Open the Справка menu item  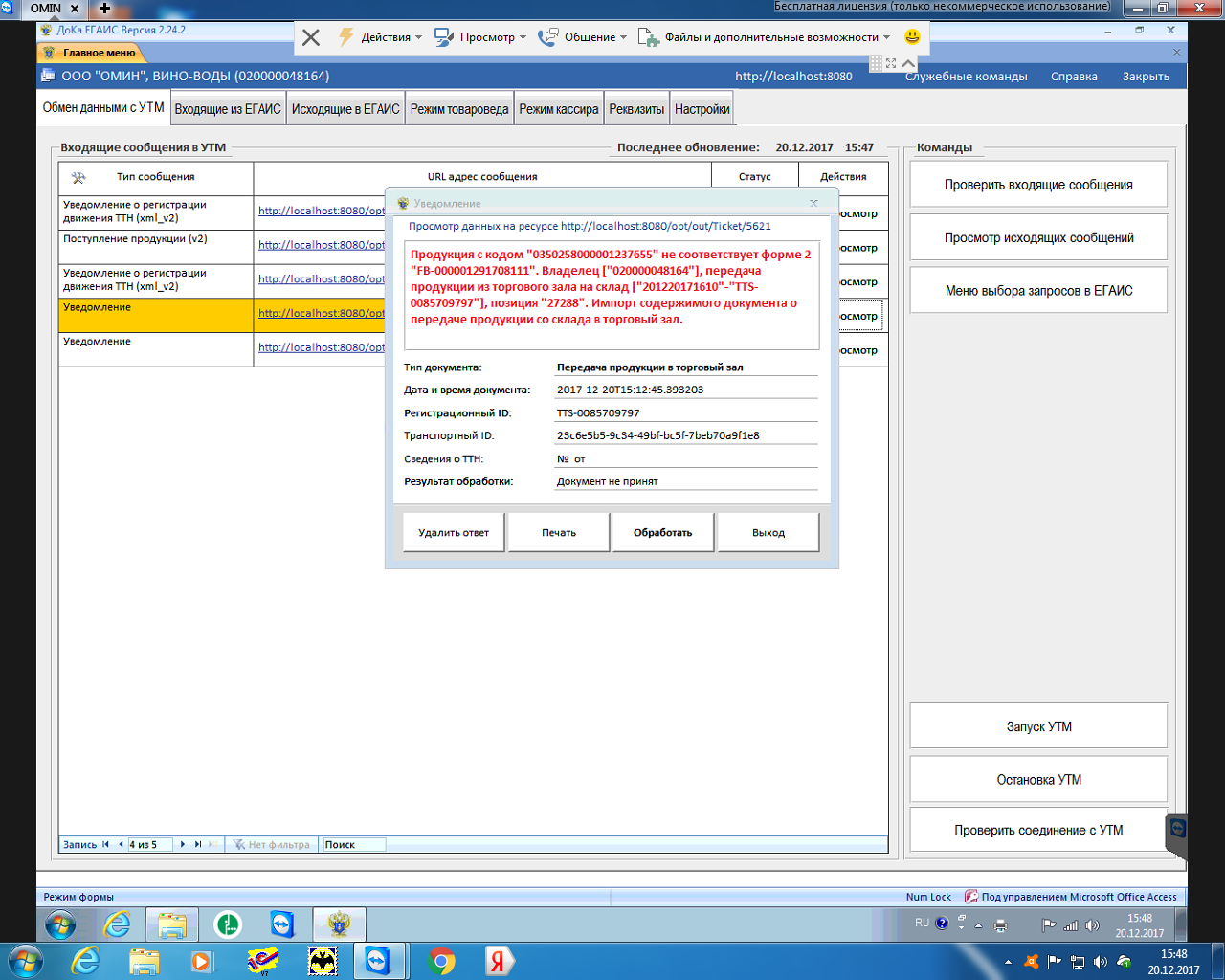pyautogui.click(x=1074, y=77)
